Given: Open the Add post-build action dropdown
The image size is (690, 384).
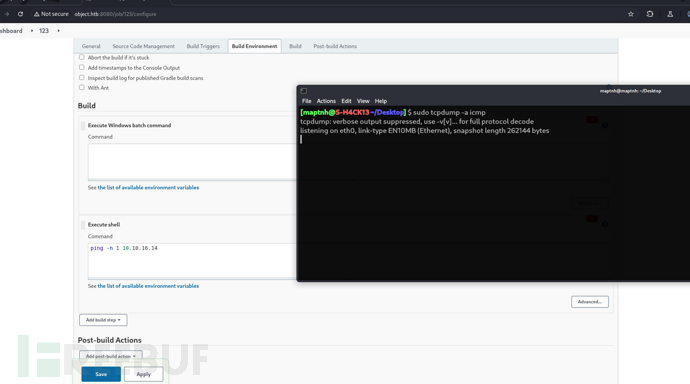Looking at the screenshot, I should 110,356.
